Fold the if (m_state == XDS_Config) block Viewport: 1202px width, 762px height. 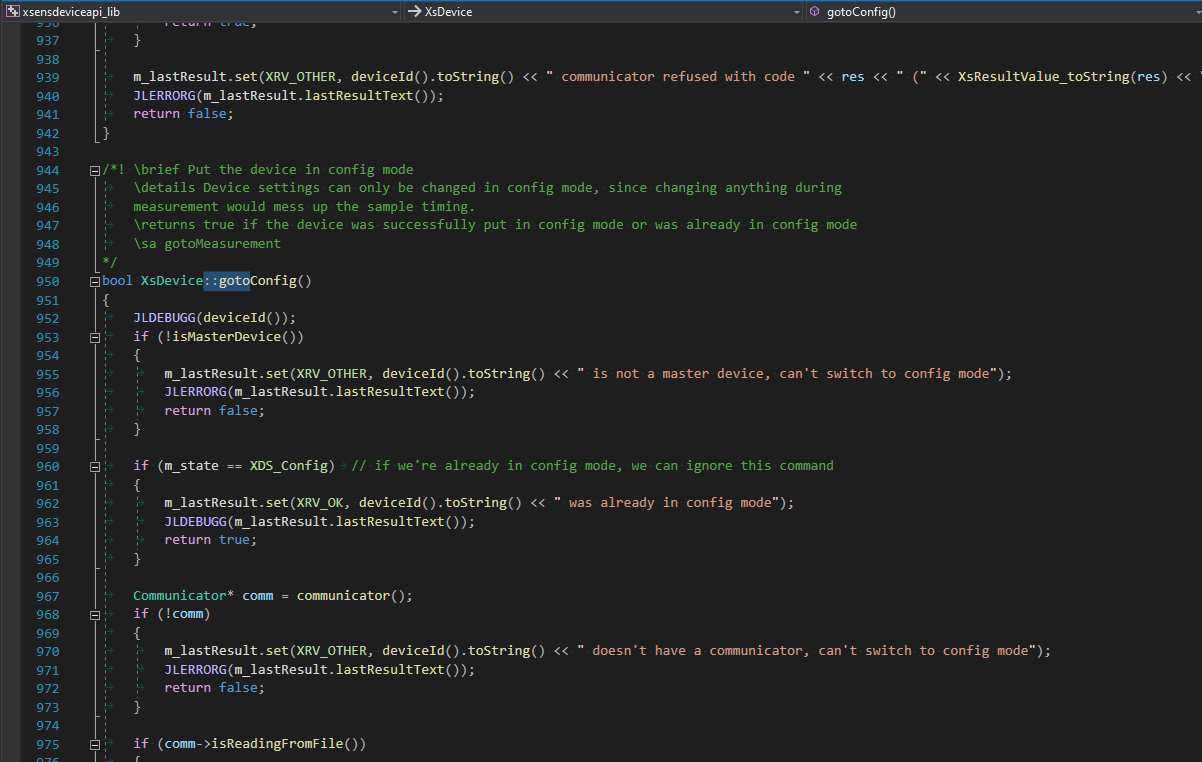tap(95, 466)
